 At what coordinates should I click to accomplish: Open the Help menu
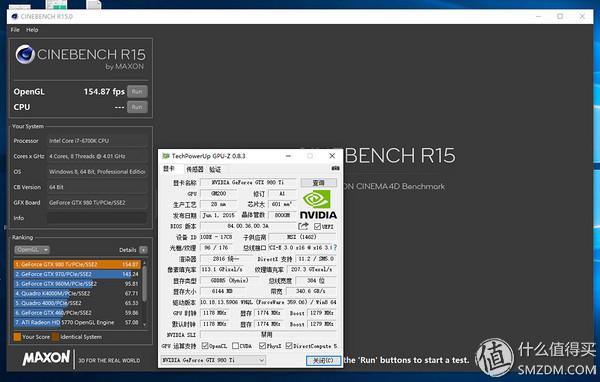click(x=32, y=30)
